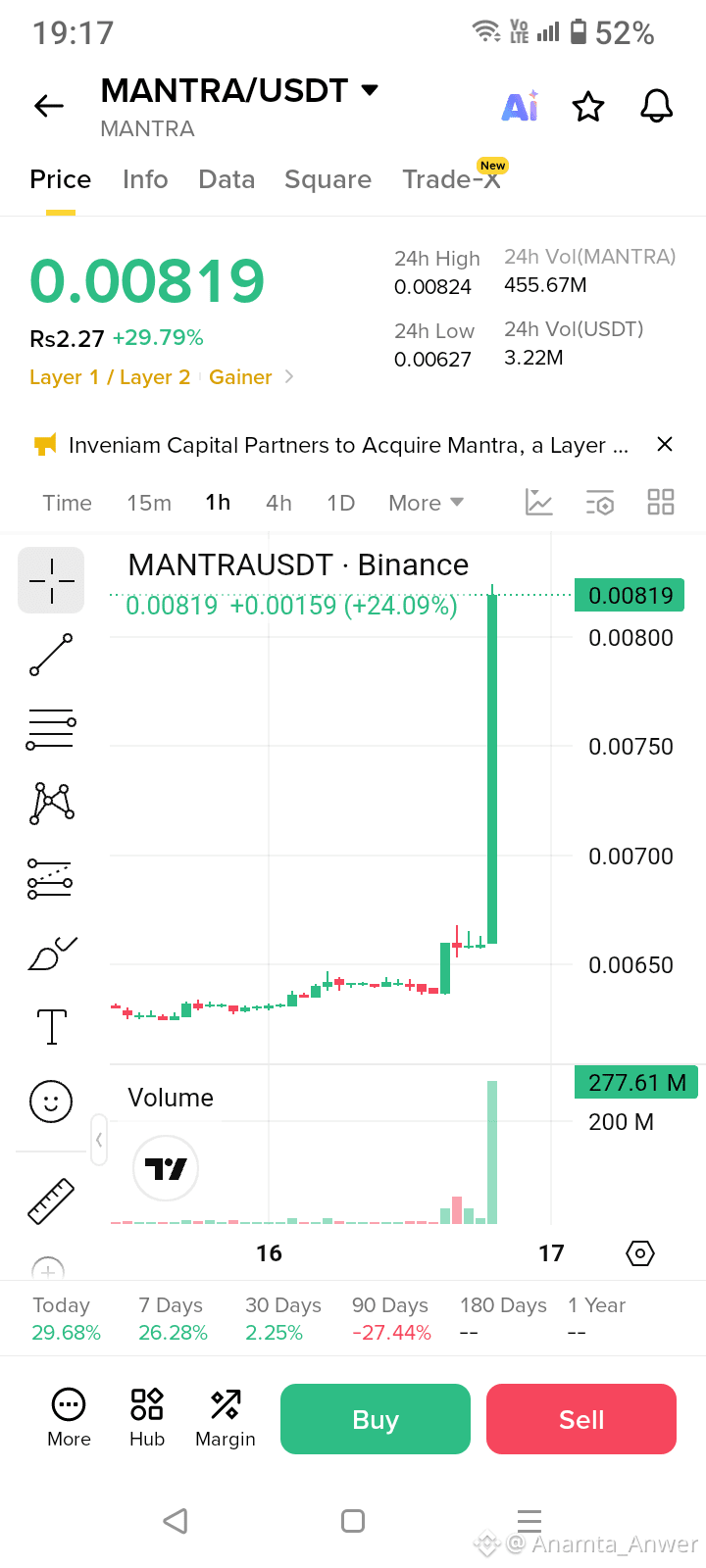The image size is (706, 1568).
Task: Open the MANTRA/USDT pair dropdown
Action: point(370,90)
